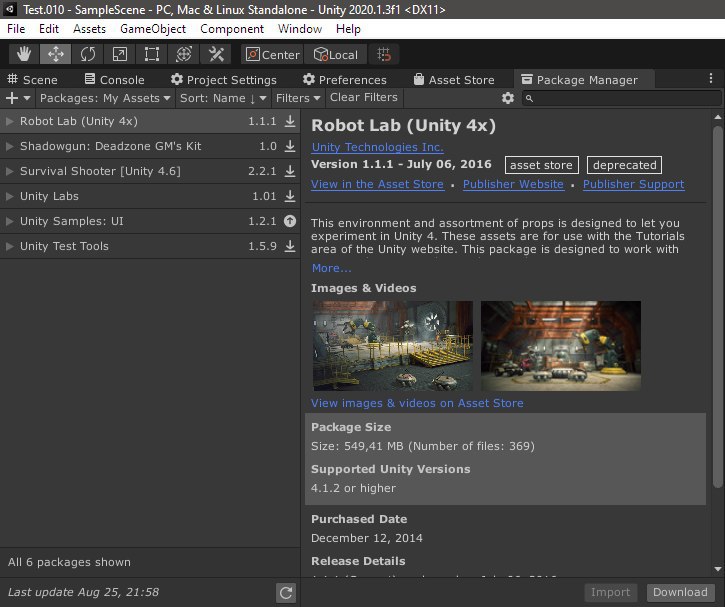Viewport: 725px width, 607px height.
Task: Select the Rotate tool
Action: 88,55
